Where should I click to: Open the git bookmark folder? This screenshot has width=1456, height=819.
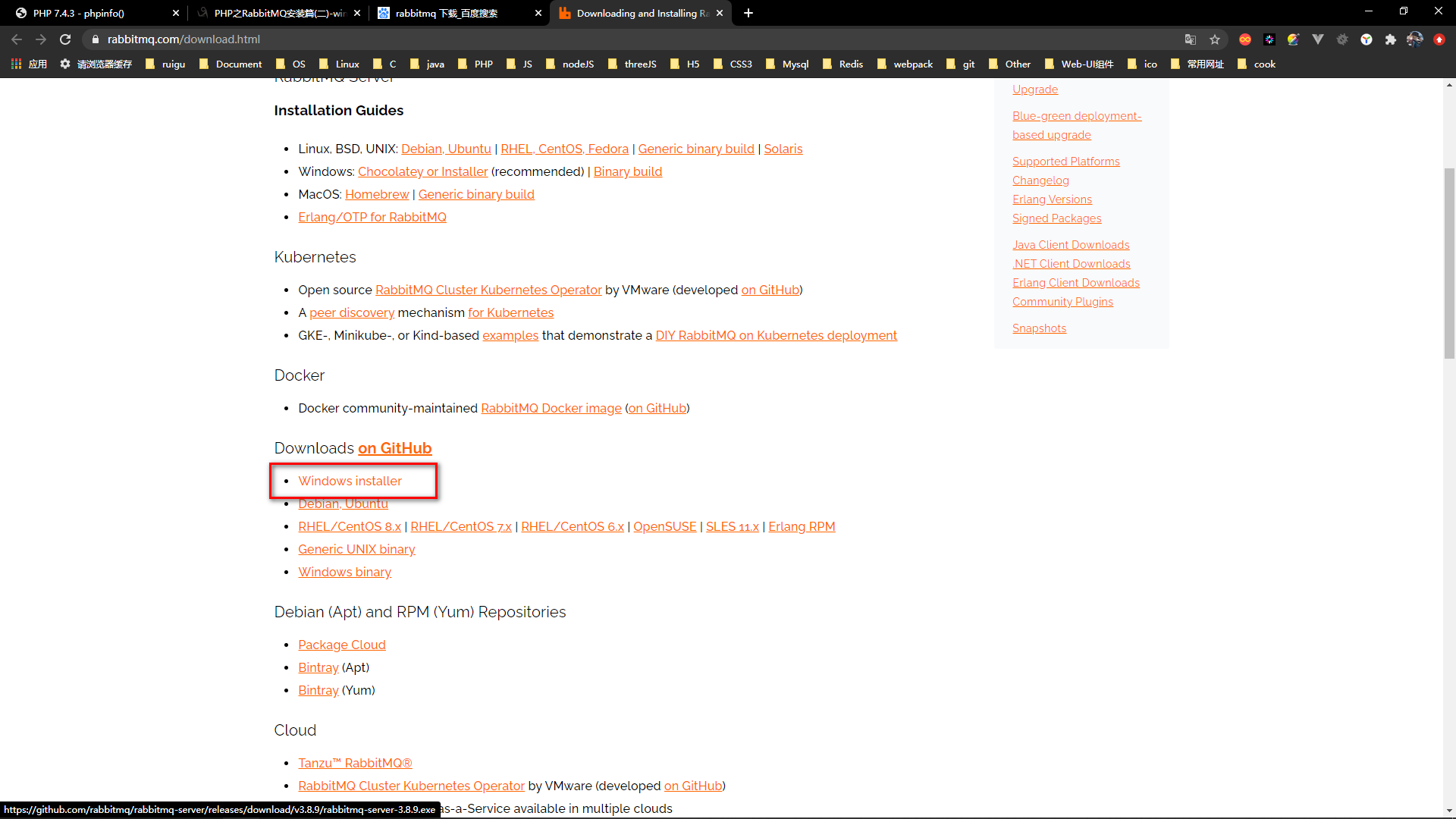point(960,64)
